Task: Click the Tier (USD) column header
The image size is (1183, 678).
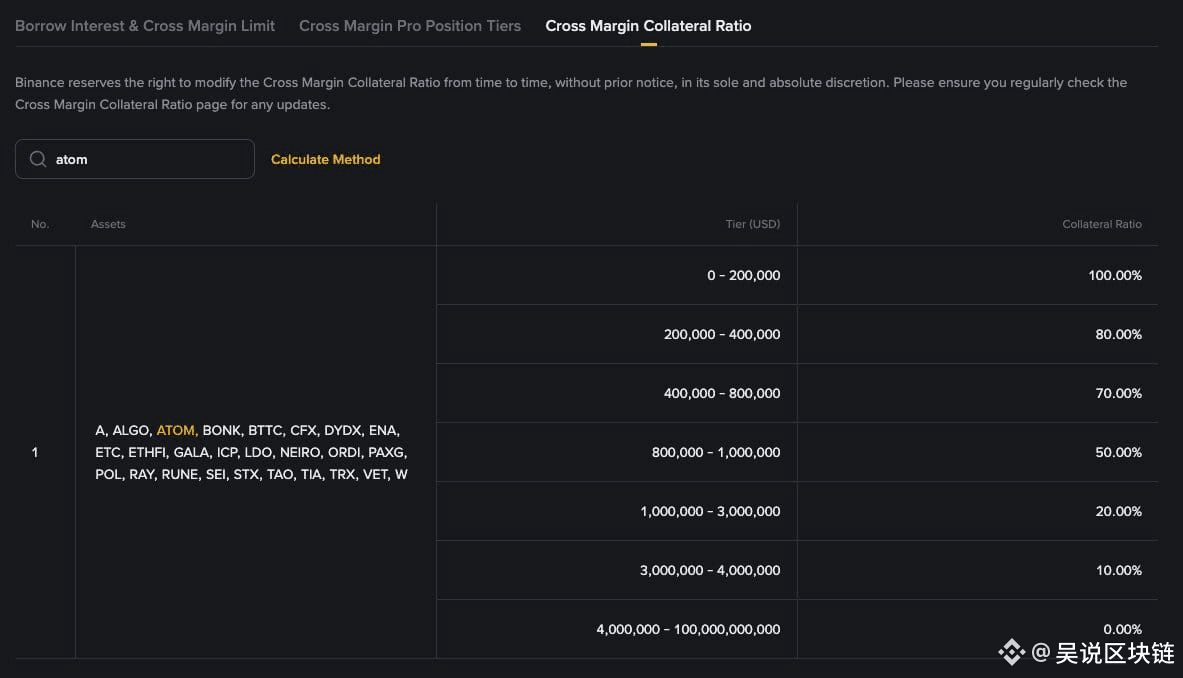Action: click(x=752, y=224)
